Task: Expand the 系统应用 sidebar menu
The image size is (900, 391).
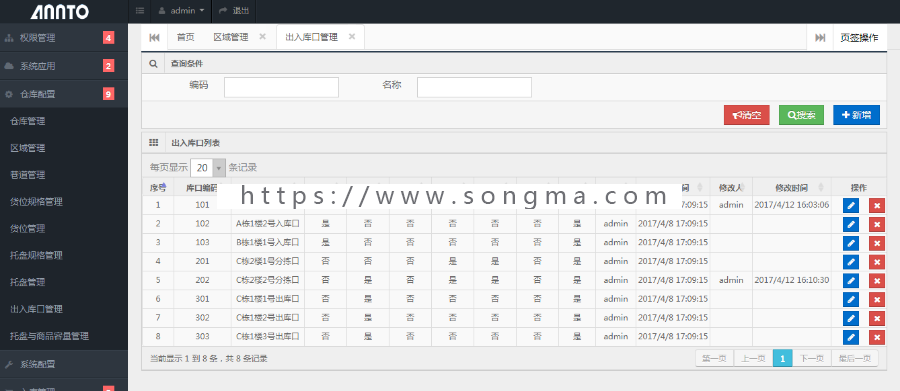Action: 64,66
